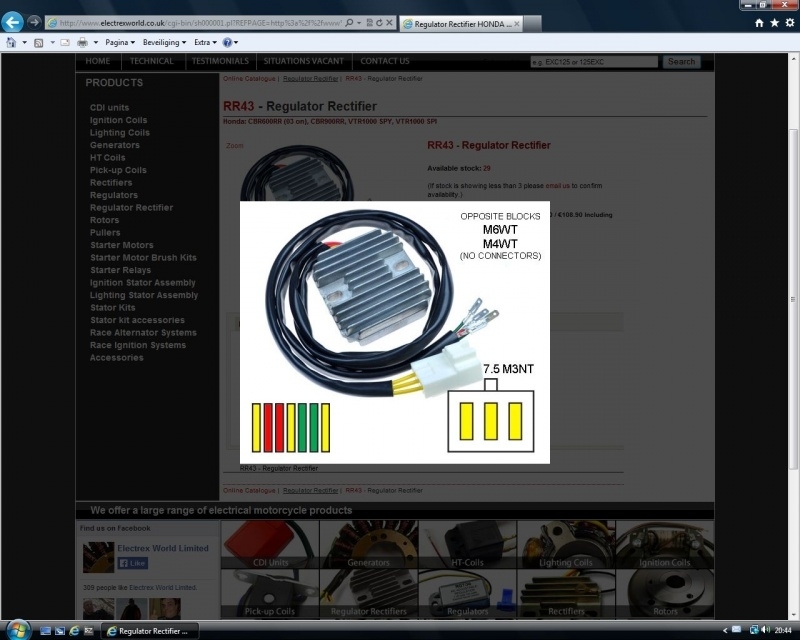Click the product search input field
This screenshot has width=800, height=640.
coord(594,62)
